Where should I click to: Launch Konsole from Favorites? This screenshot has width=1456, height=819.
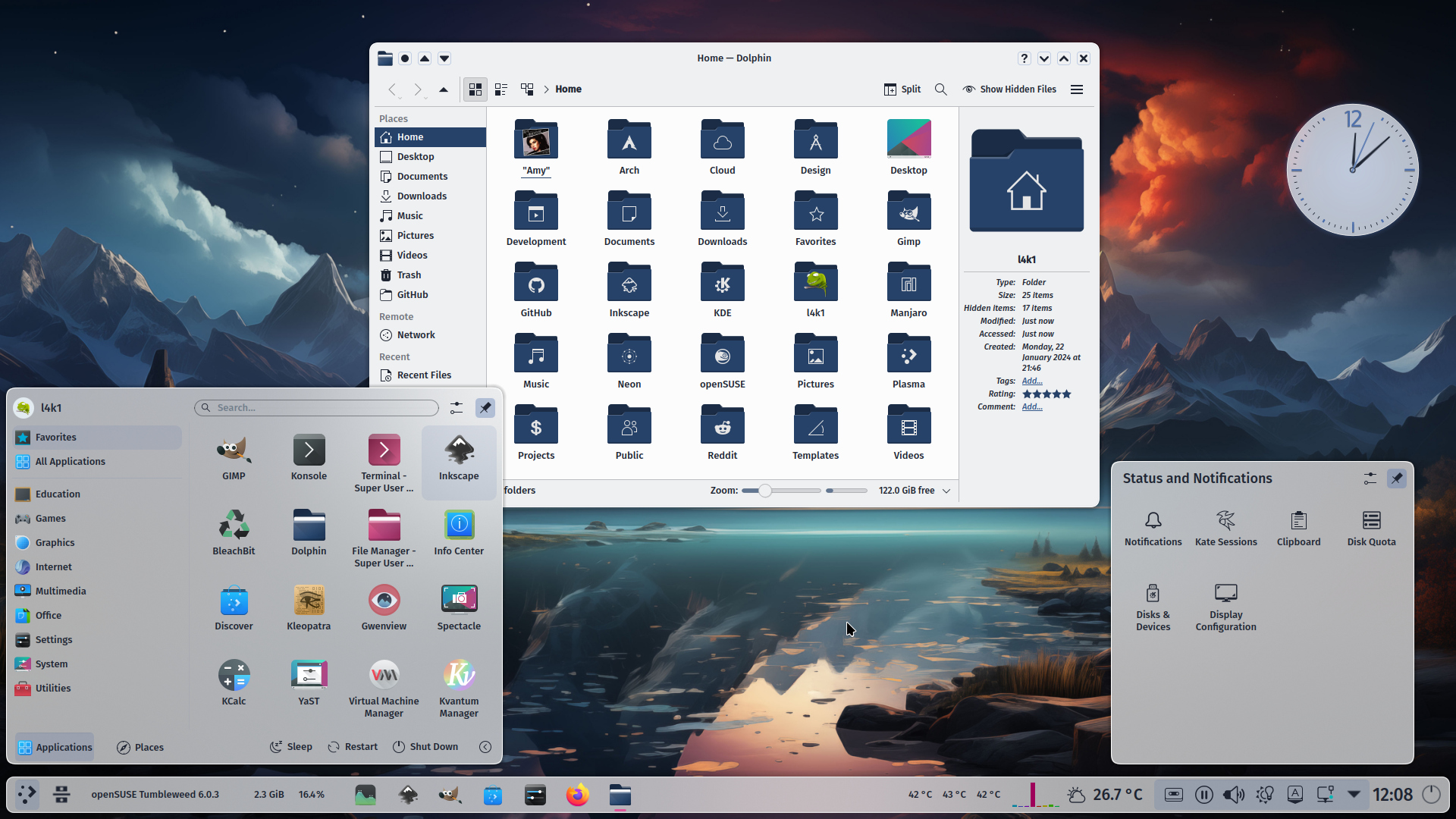309,458
